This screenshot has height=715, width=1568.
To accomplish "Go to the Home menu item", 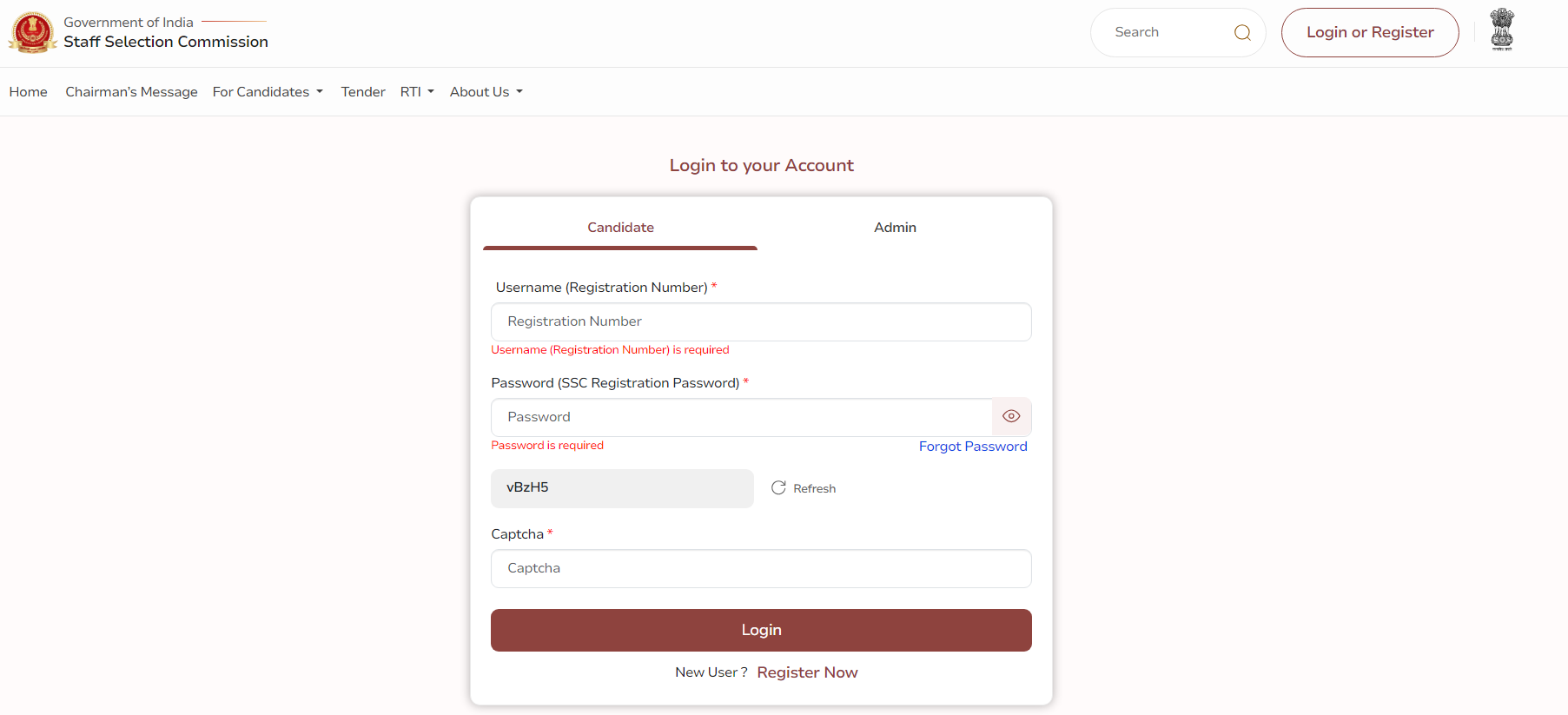I will [x=29, y=92].
